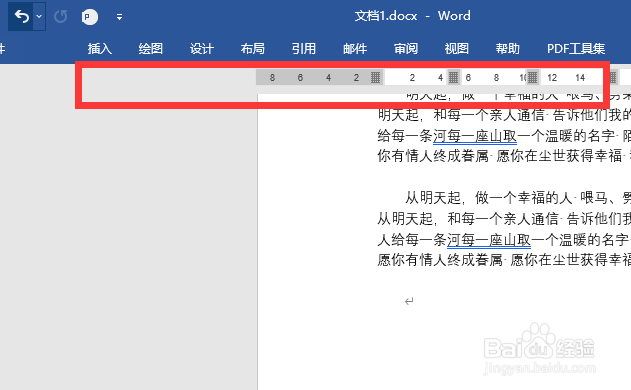Open the 引用 tab
This screenshot has height=390, width=631.
click(304, 49)
